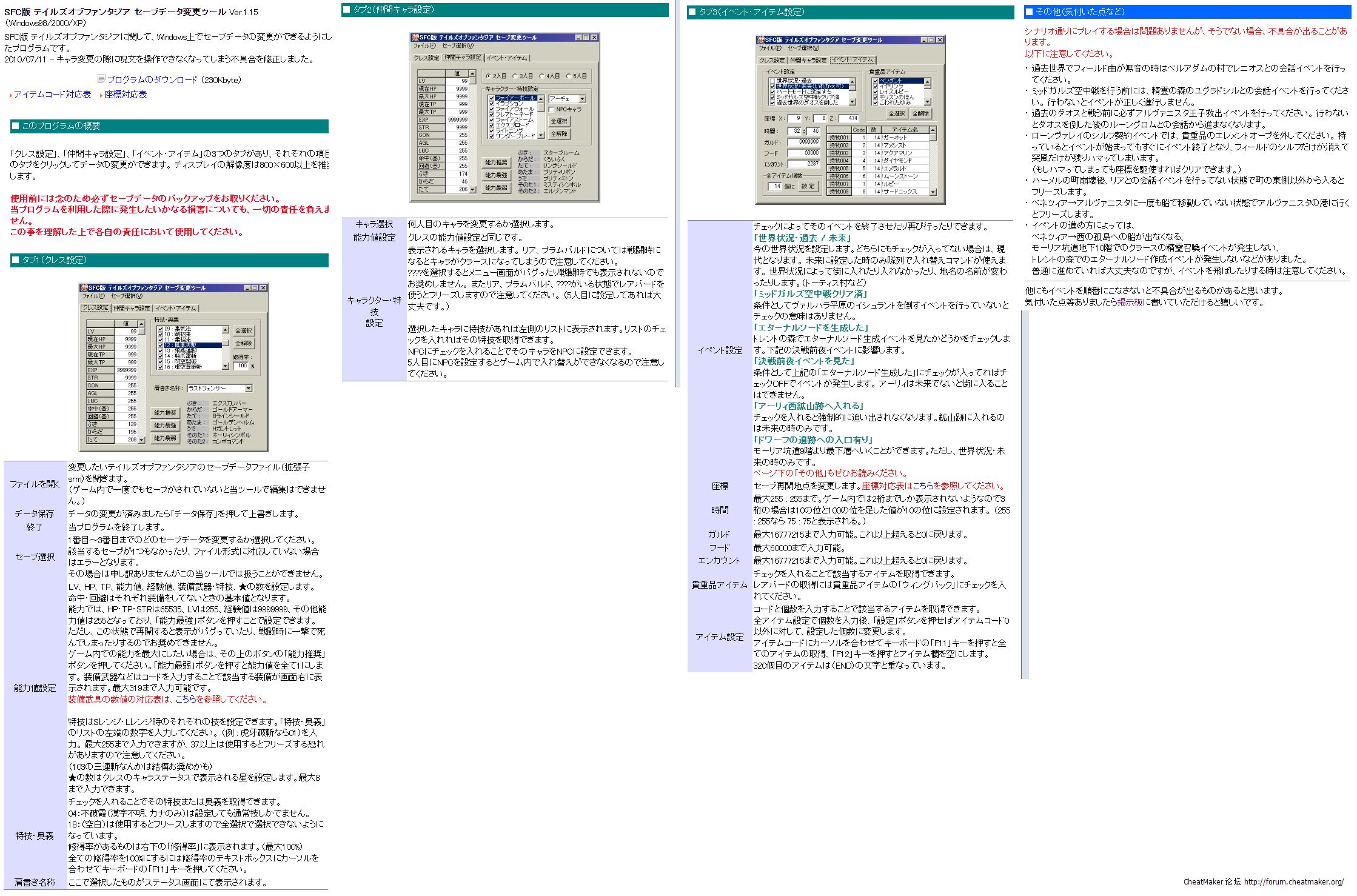Click the EXP value 9999999 in Tab1 table
The width and height of the screenshot is (1357, 896).
(126, 370)
